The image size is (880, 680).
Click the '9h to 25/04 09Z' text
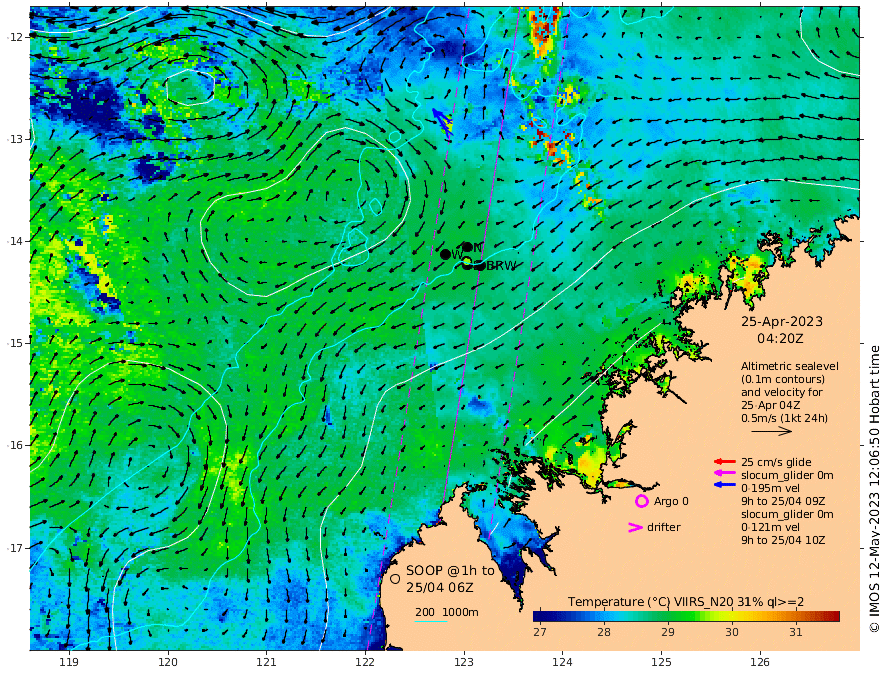click(x=783, y=501)
